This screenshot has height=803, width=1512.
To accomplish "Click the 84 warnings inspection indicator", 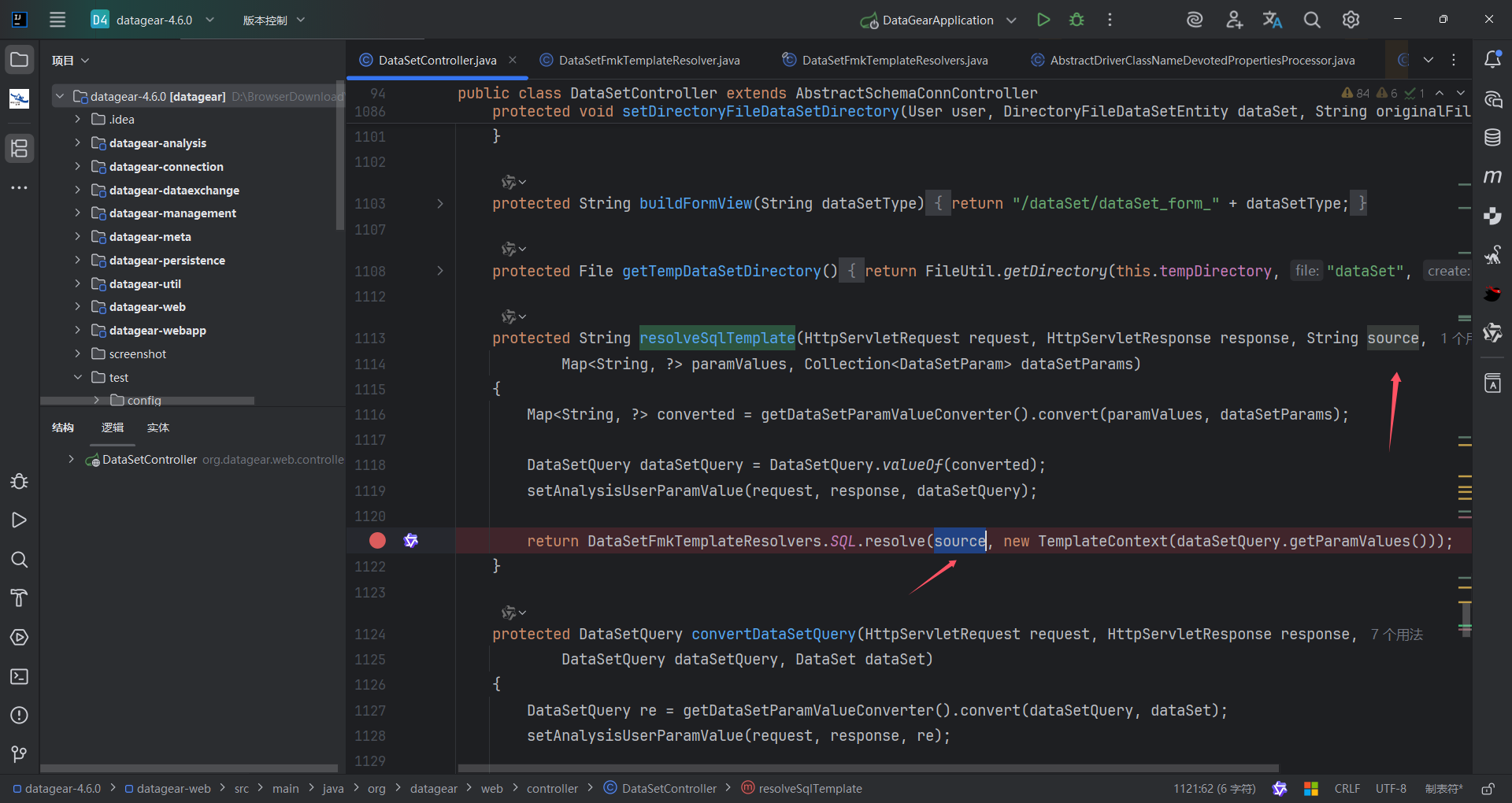I will 1355,93.
